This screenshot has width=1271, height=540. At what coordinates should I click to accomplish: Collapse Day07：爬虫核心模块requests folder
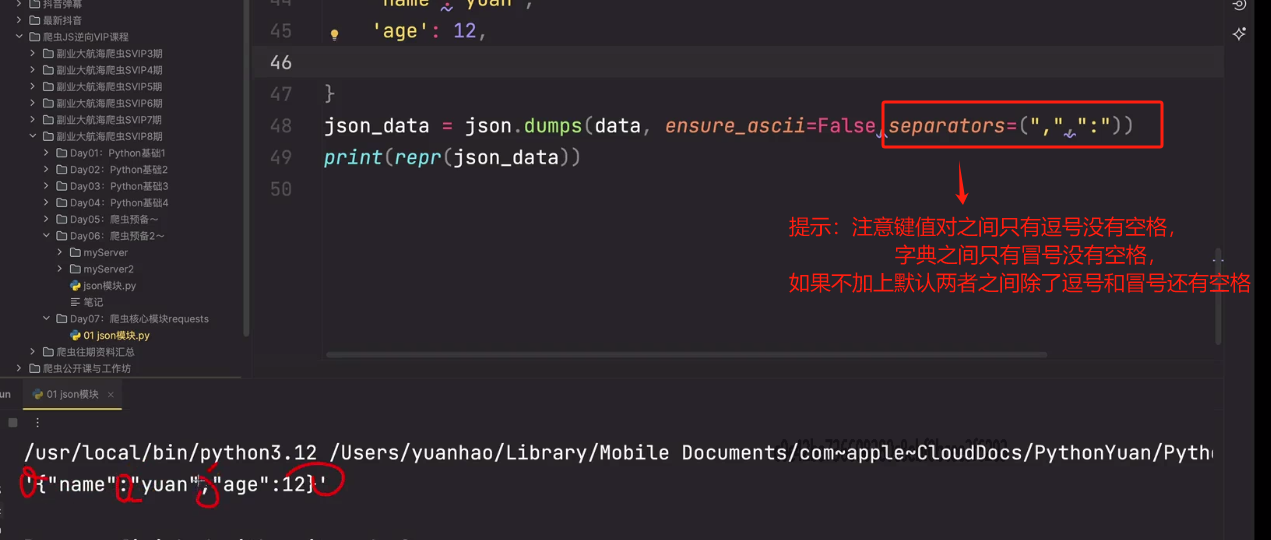tap(47, 319)
